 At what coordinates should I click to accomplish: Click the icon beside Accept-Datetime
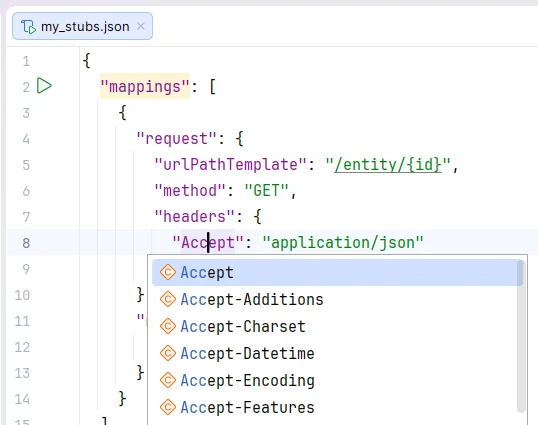[168, 353]
